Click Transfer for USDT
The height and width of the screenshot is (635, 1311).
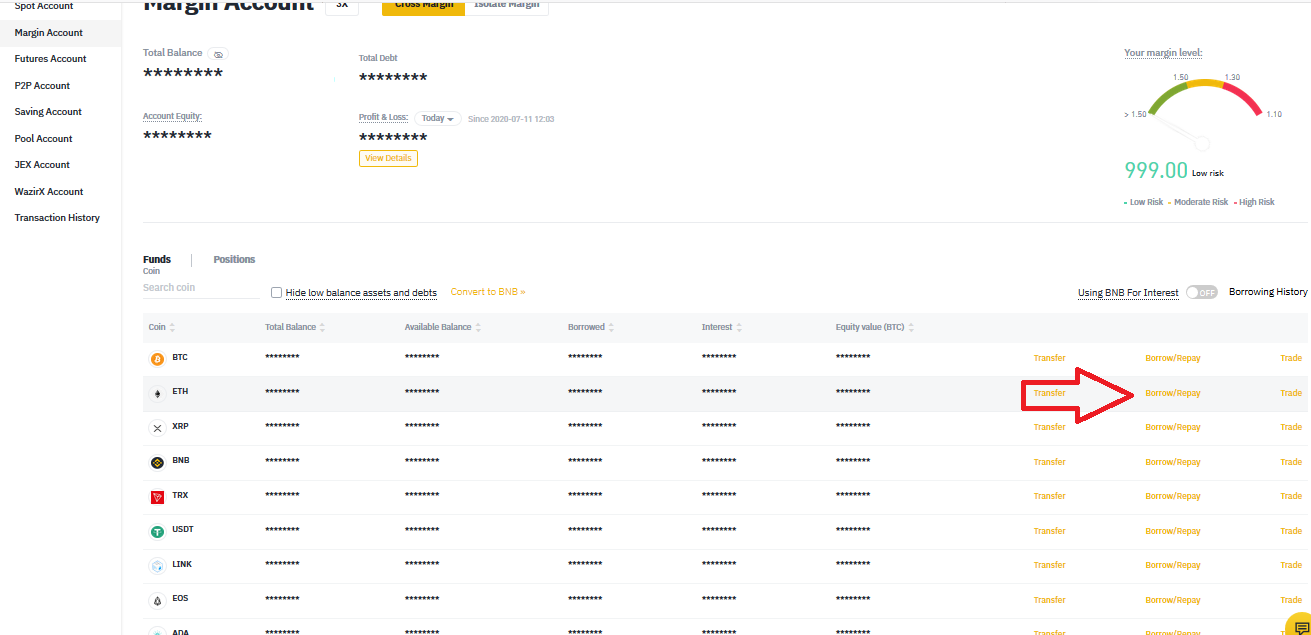tap(1049, 531)
